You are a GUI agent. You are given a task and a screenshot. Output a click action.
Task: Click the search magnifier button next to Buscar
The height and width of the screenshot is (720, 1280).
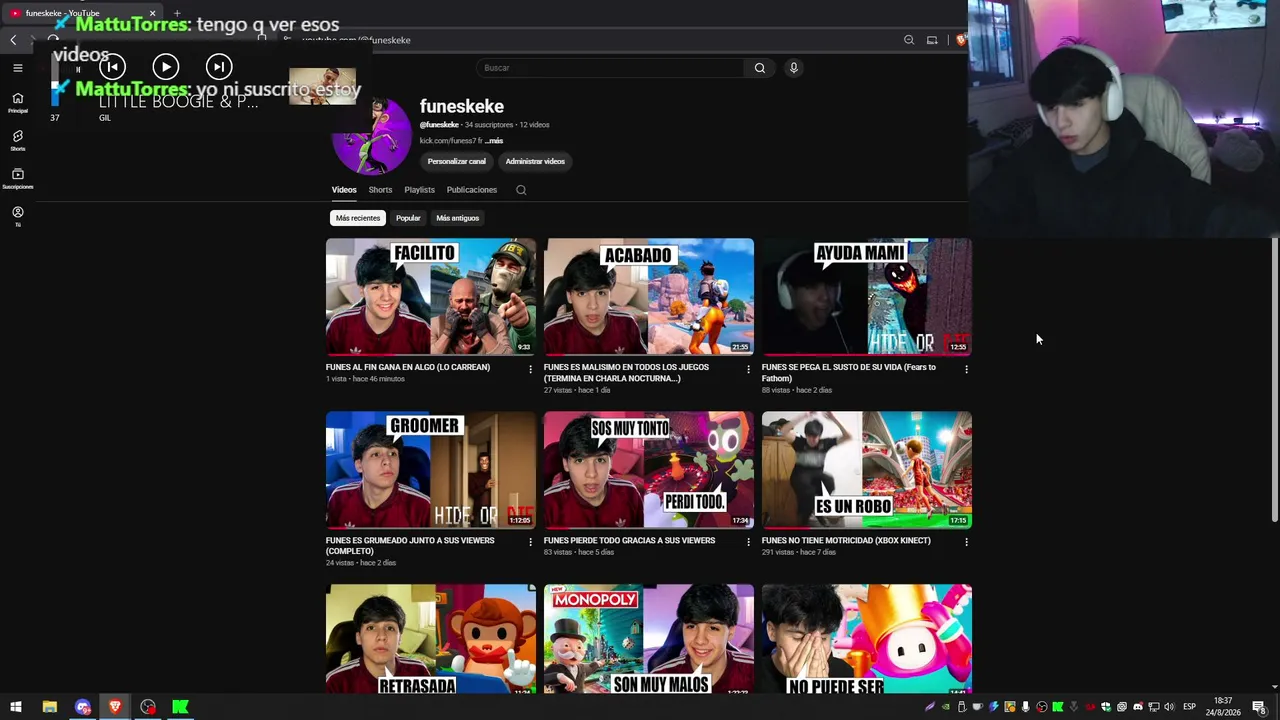(x=760, y=68)
